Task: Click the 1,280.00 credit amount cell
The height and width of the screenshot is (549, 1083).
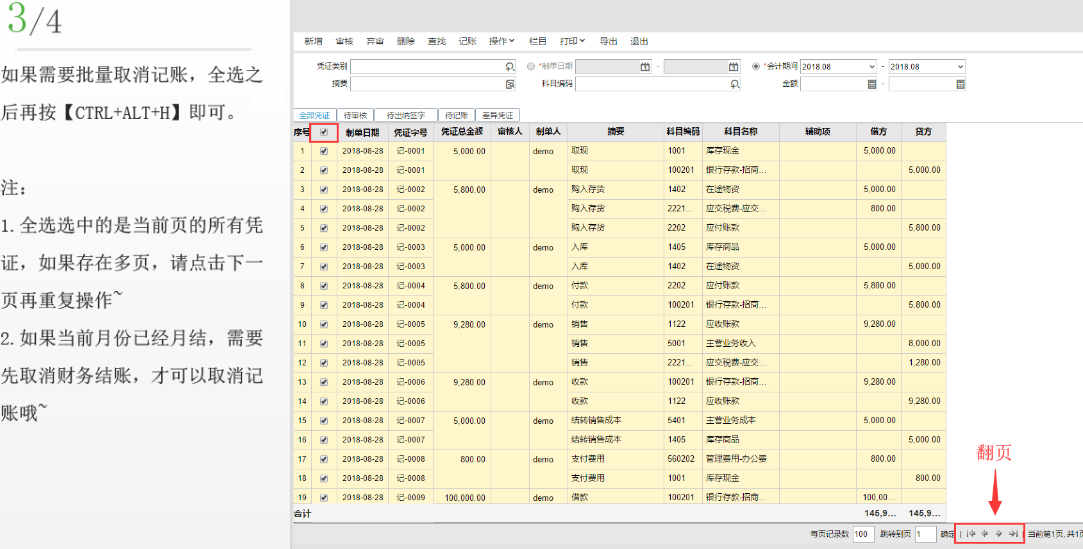Action: point(923,363)
